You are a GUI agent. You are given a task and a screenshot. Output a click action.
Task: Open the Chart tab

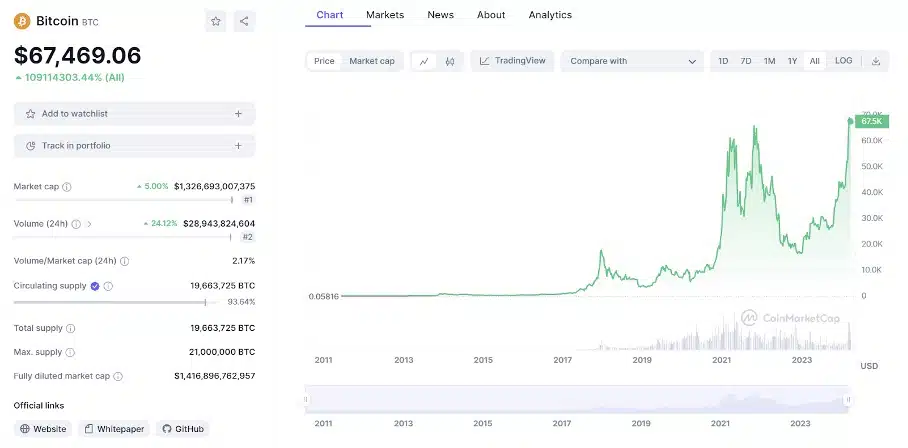coord(329,15)
